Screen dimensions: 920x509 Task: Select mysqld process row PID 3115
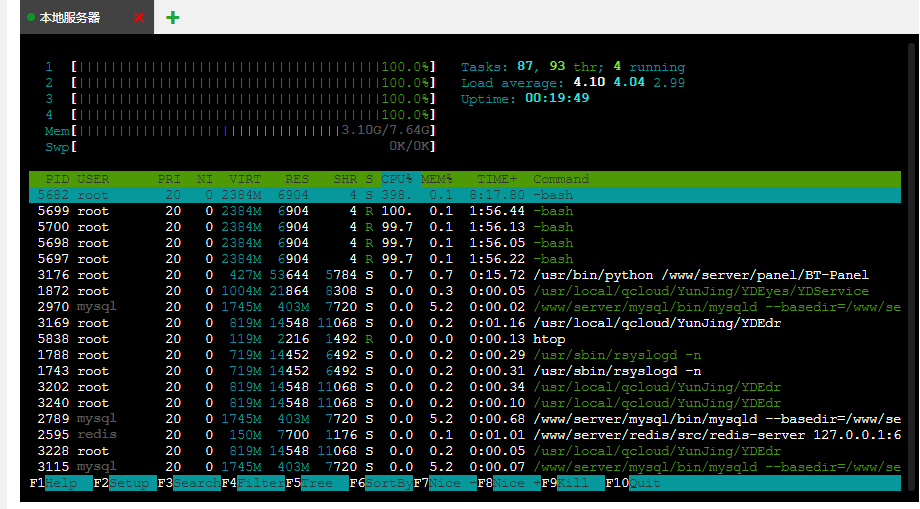pos(465,467)
